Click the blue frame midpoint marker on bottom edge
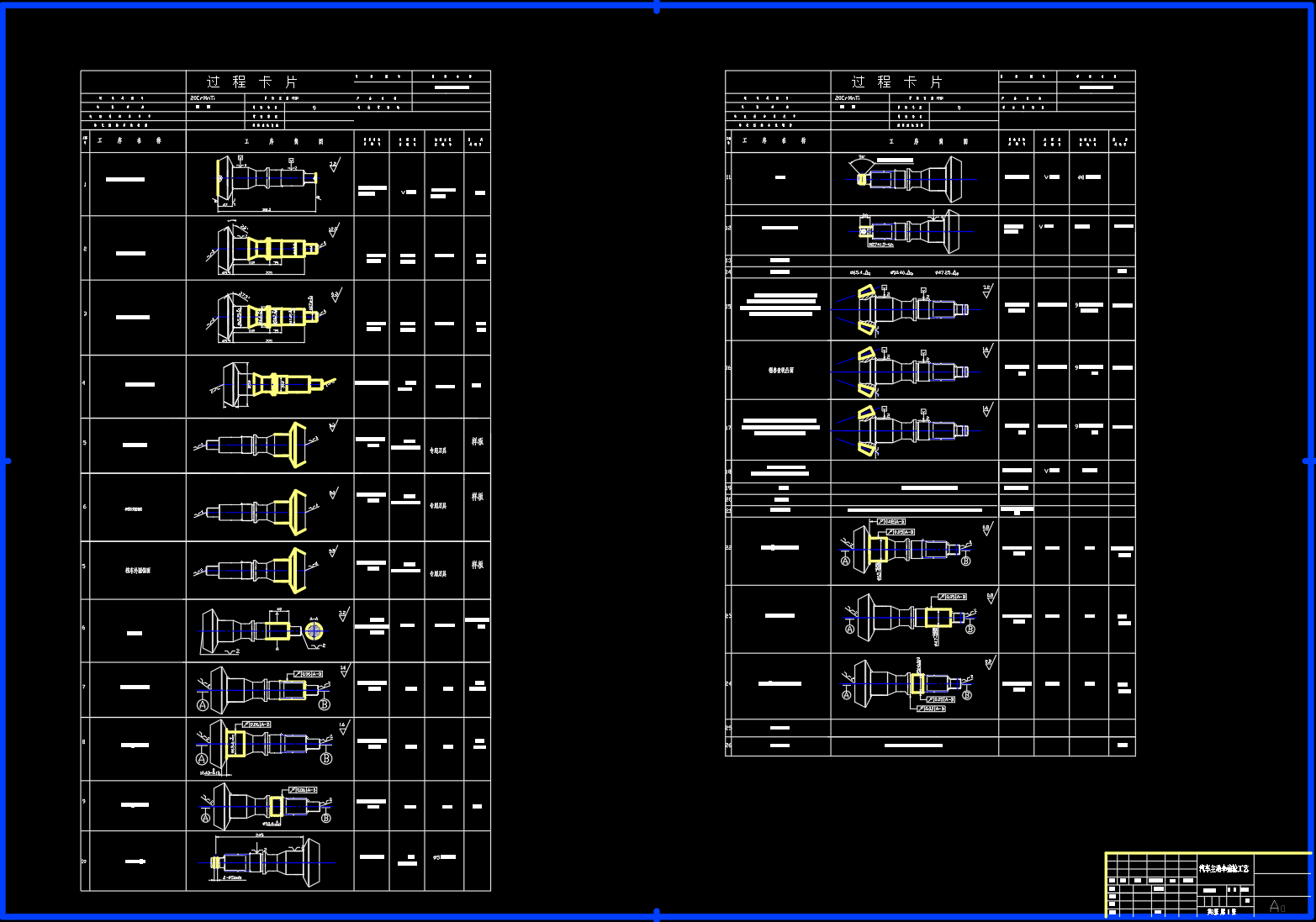This screenshot has width=1316, height=922. pyautogui.click(x=657, y=914)
